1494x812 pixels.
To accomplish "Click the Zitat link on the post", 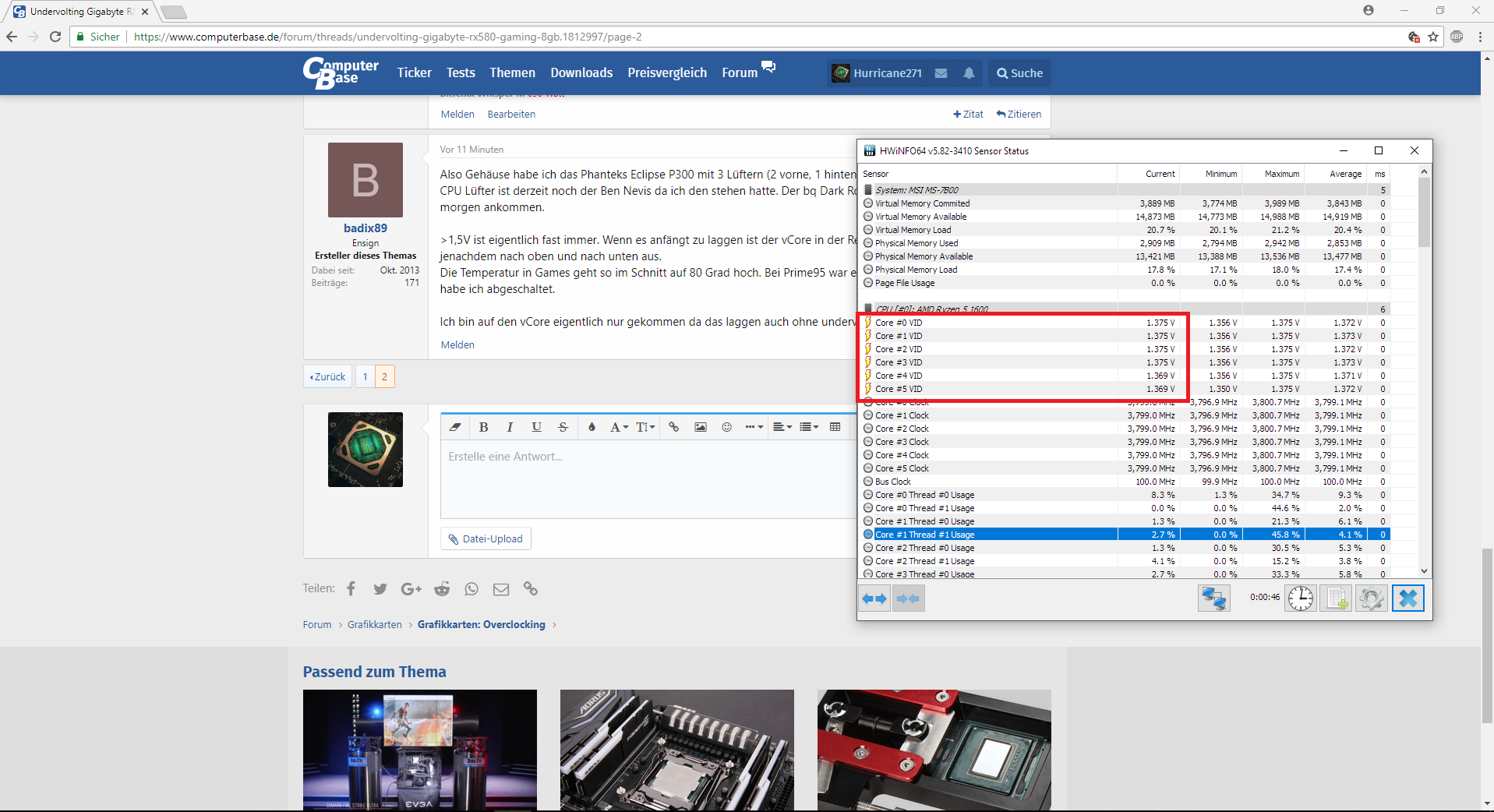I will [969, 114].
